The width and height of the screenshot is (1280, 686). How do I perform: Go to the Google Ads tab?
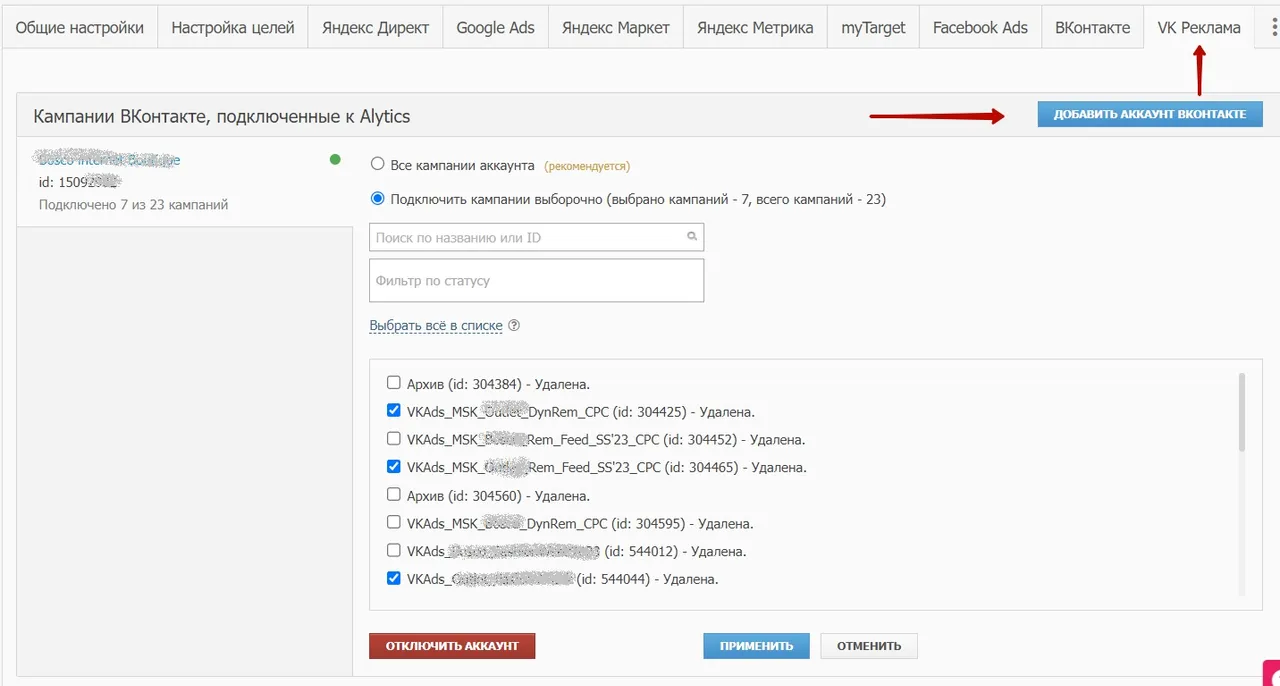pyautogui.click(x=495, y=28)
